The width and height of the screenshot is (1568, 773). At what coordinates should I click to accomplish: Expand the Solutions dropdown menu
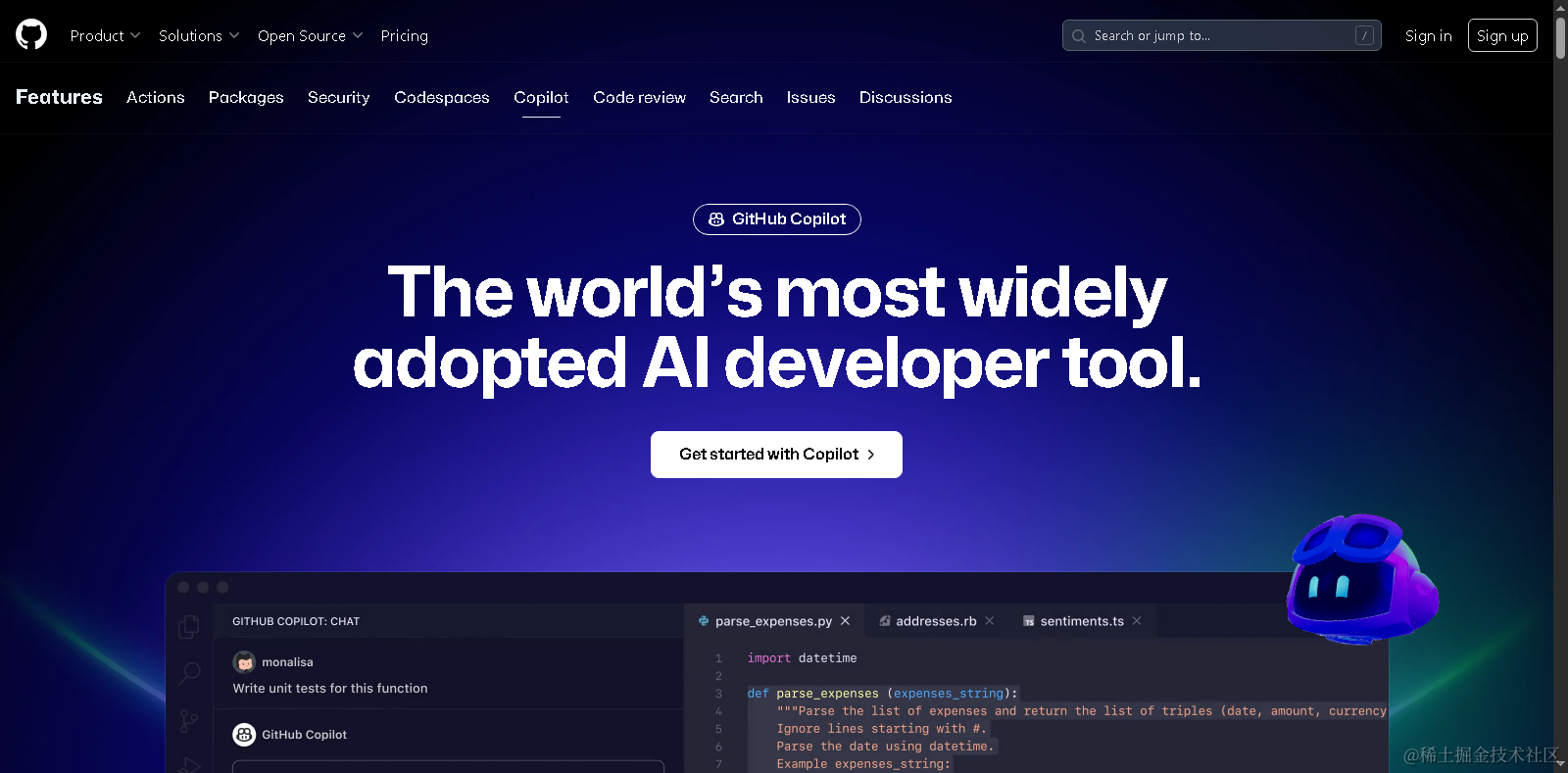pyautogui.click(x=199, y=35)
